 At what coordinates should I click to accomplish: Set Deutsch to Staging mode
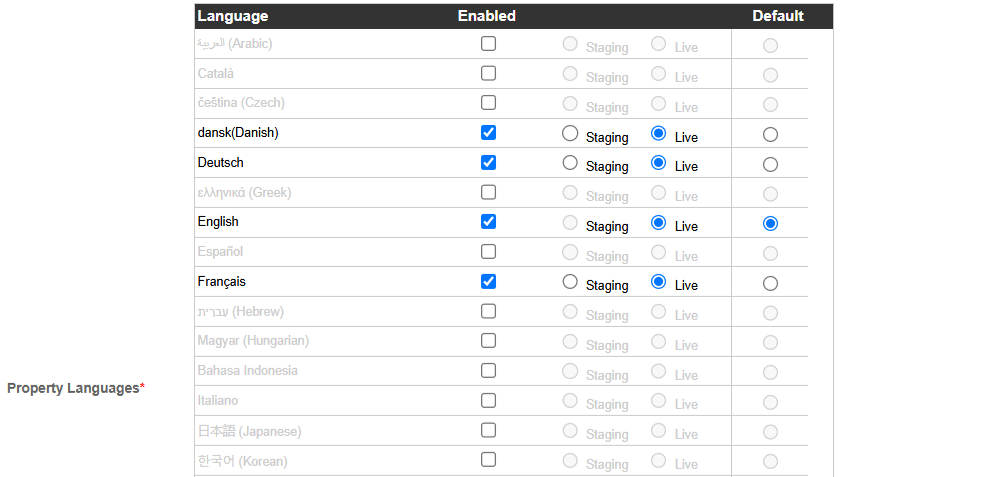tap(570, 163)
